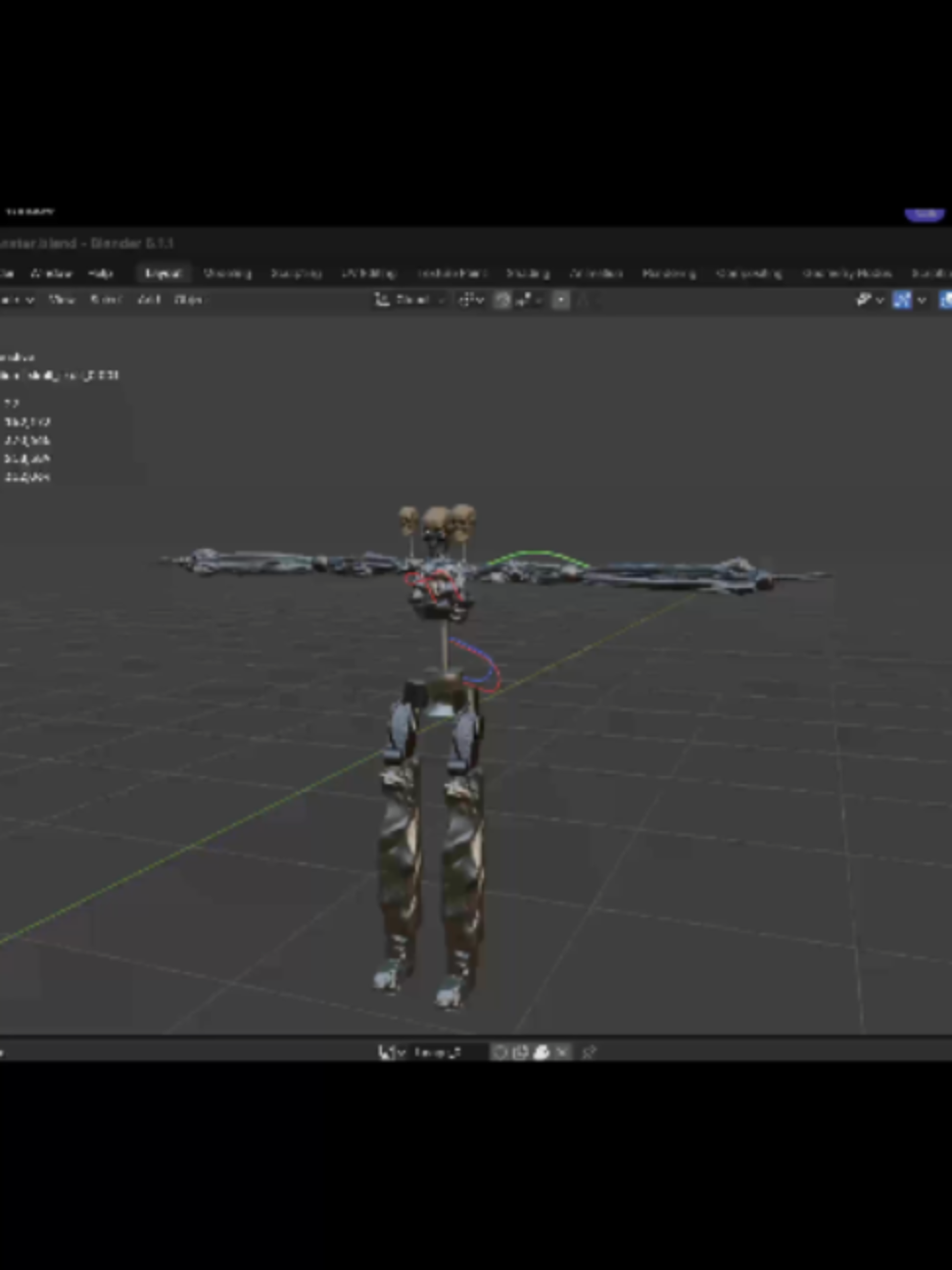The height and width of the screenshot is (1270, 952).
Task: Expand the overlays options dropdown arrow
Action: [x=921, y=300]
